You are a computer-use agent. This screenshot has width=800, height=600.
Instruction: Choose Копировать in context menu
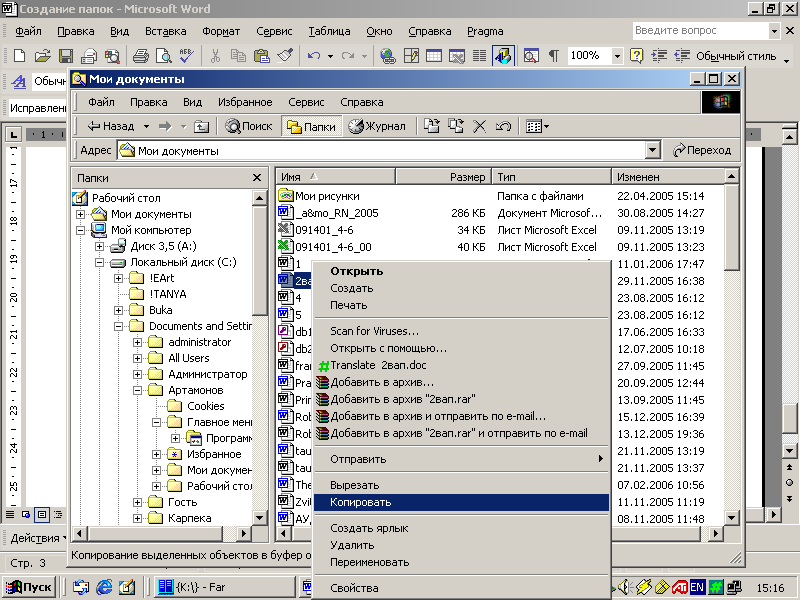pos(461,503)
